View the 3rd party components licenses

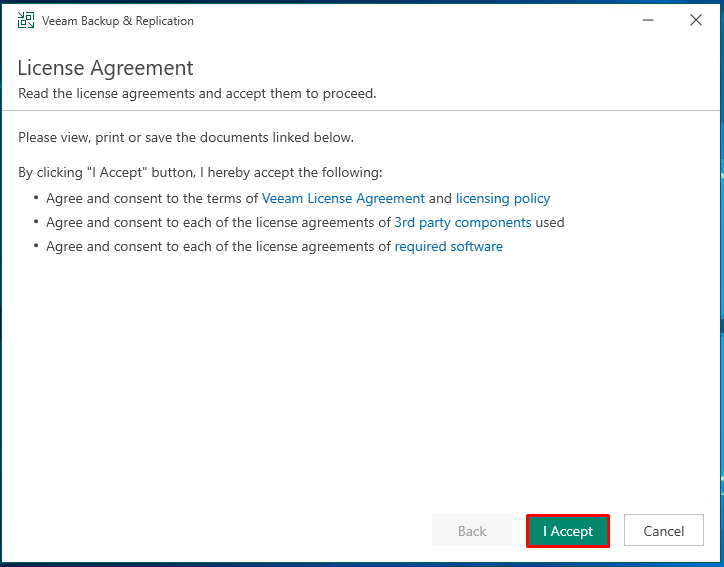(463, 223)
